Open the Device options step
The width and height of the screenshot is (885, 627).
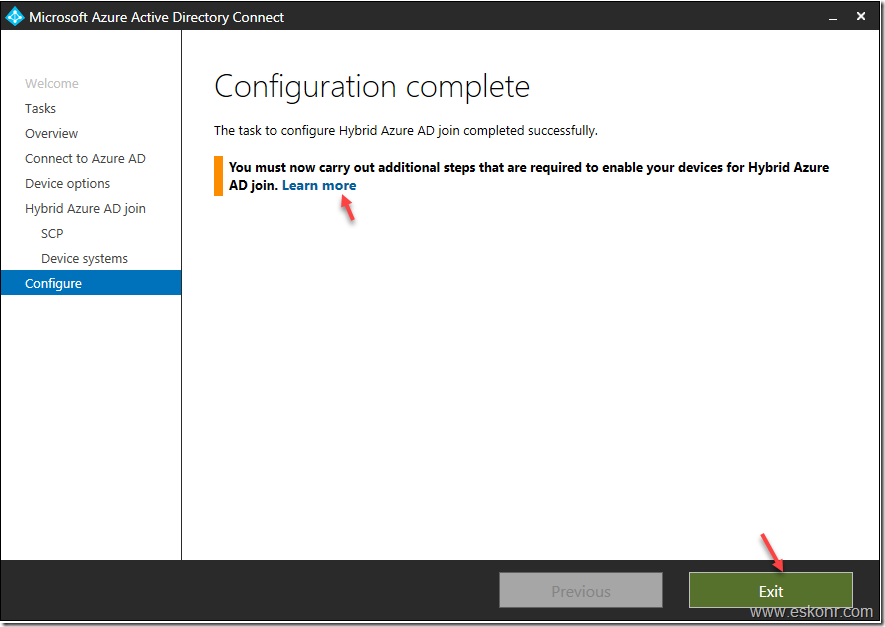[68, 183]
